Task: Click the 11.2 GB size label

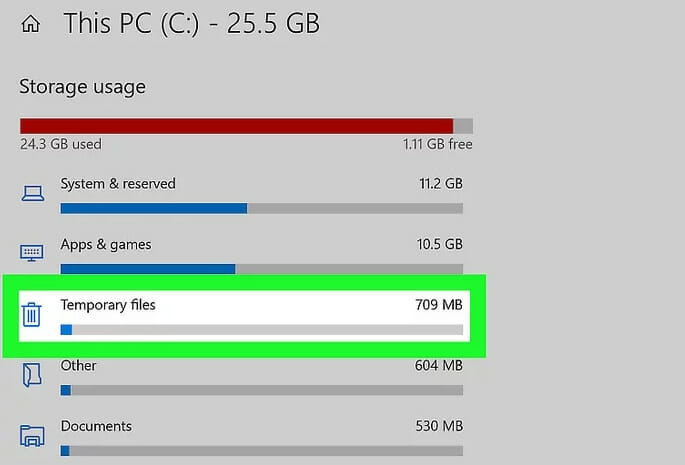Action: (x=441, y=184)
